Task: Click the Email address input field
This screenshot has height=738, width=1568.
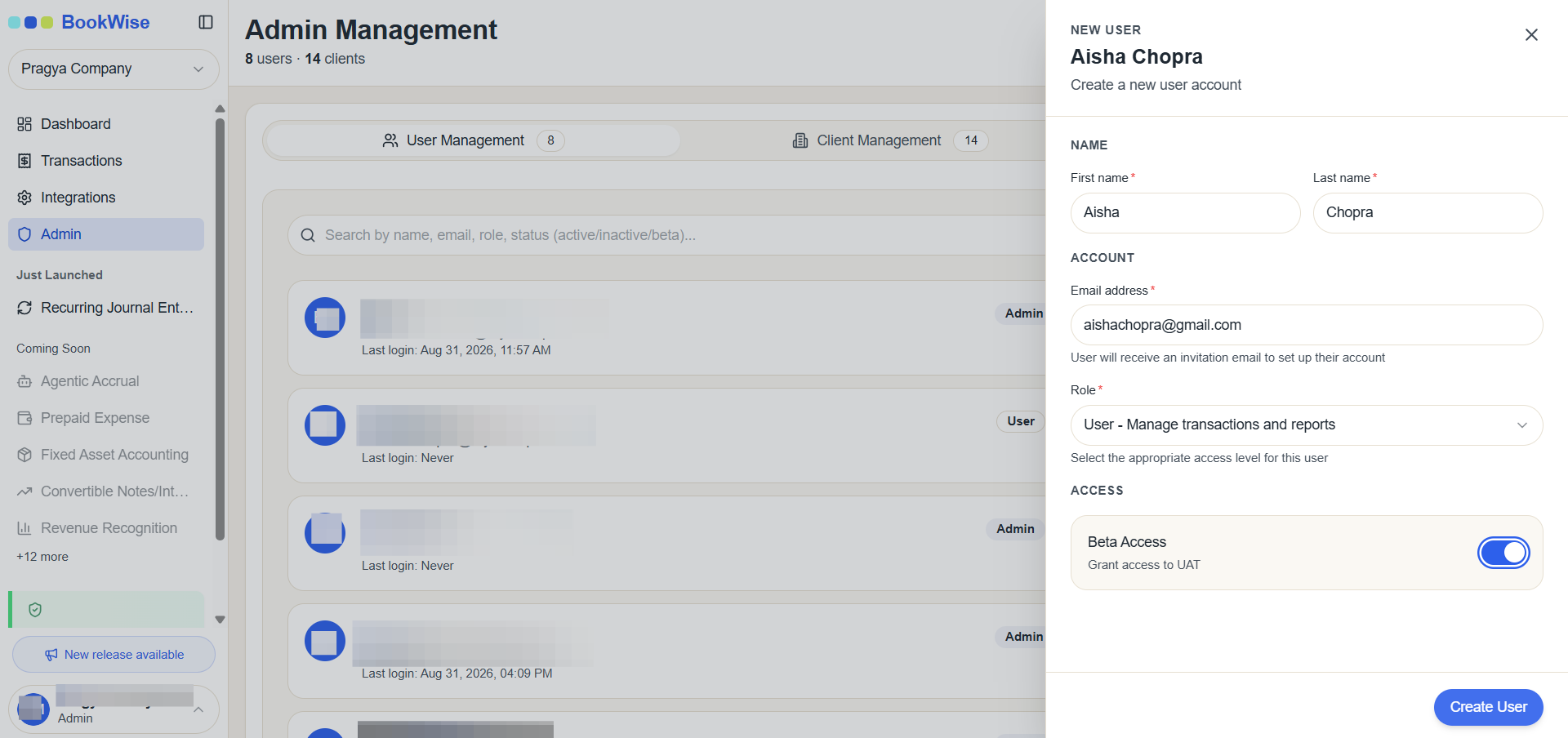Action: pyautogui.click(x=1307, y=325)
